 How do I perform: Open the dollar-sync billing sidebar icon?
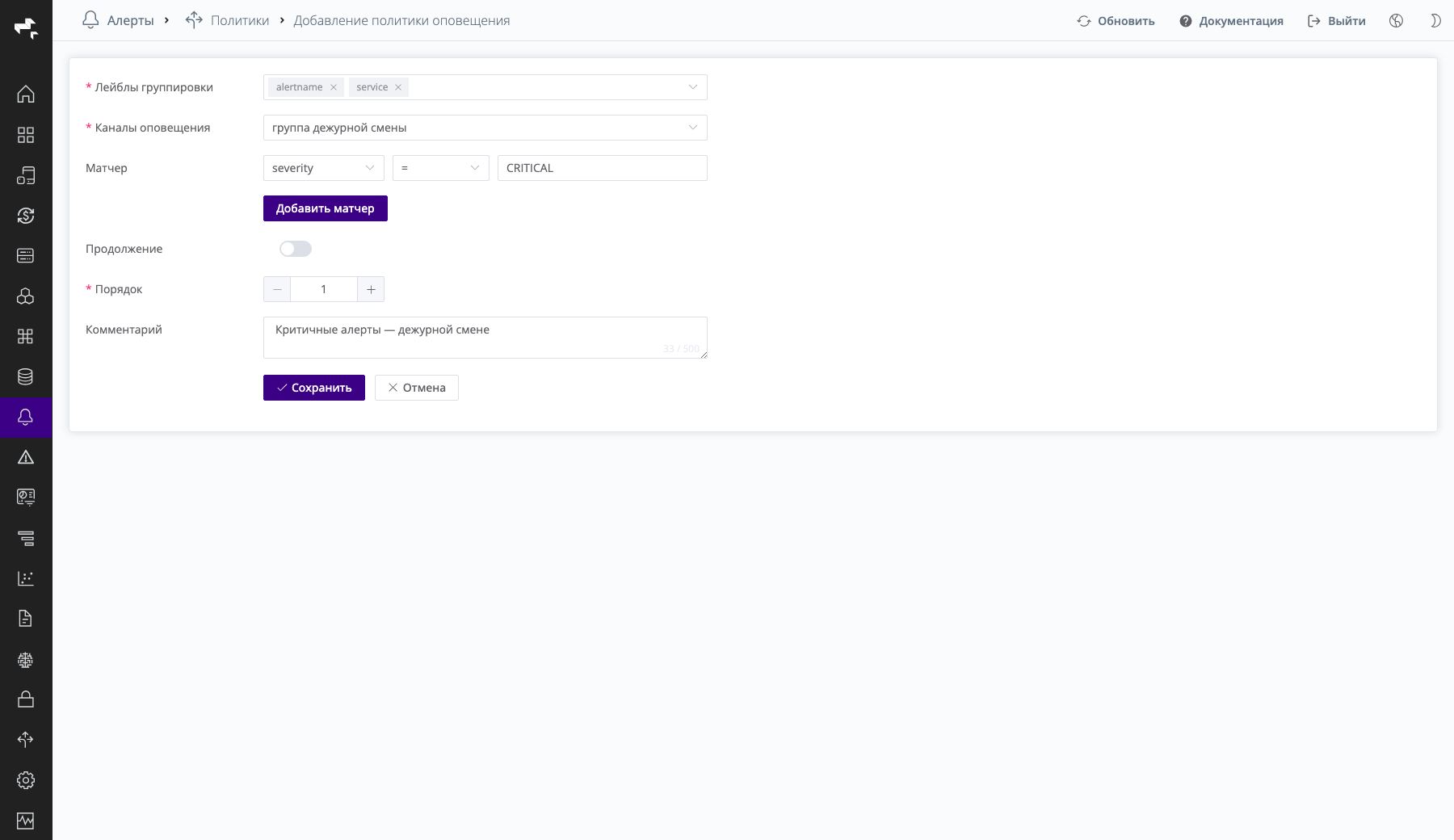(x=26, y=216)
